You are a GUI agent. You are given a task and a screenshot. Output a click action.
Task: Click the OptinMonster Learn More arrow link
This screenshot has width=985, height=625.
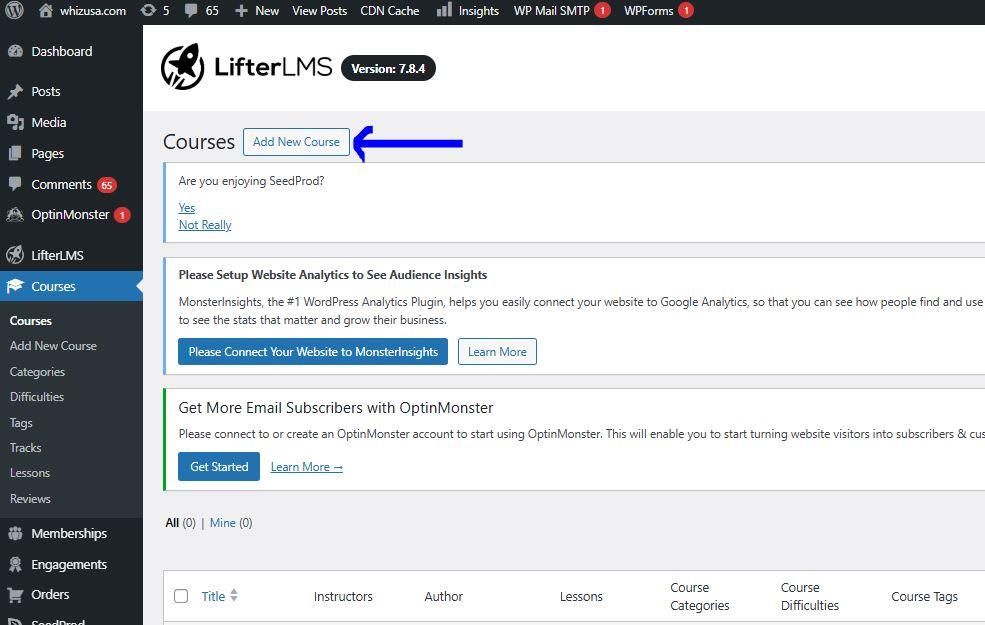pos(307,467)
